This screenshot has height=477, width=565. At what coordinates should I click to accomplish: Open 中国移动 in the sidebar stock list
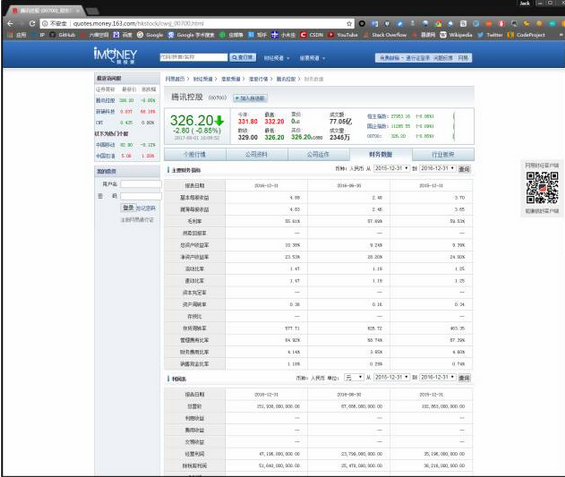pos(105,145)
